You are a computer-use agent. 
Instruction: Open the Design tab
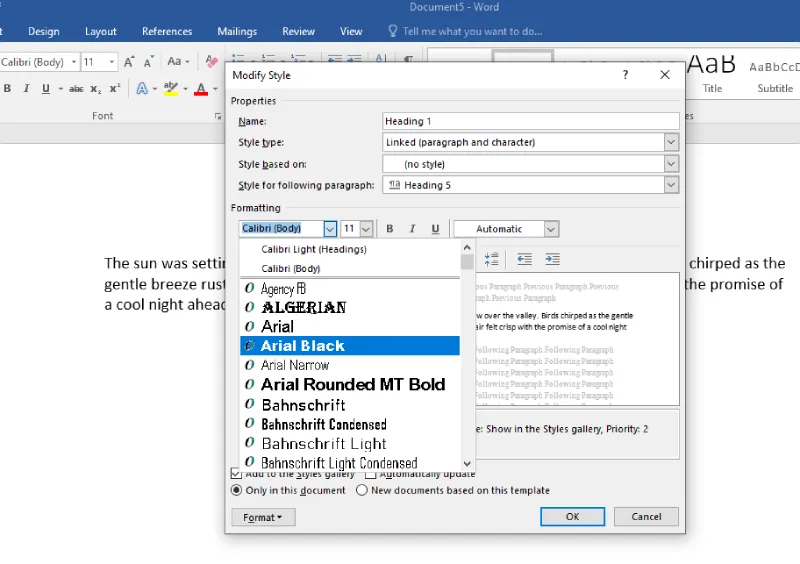[44, 31]
